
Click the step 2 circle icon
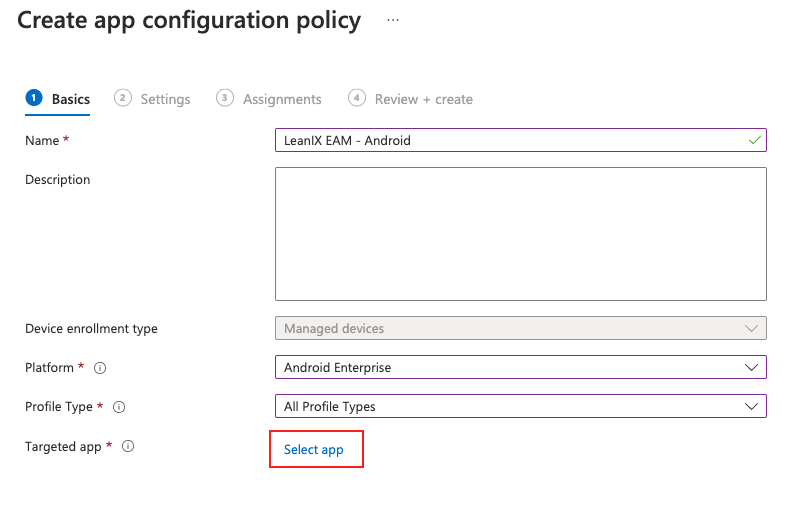(x=123, y=98)
